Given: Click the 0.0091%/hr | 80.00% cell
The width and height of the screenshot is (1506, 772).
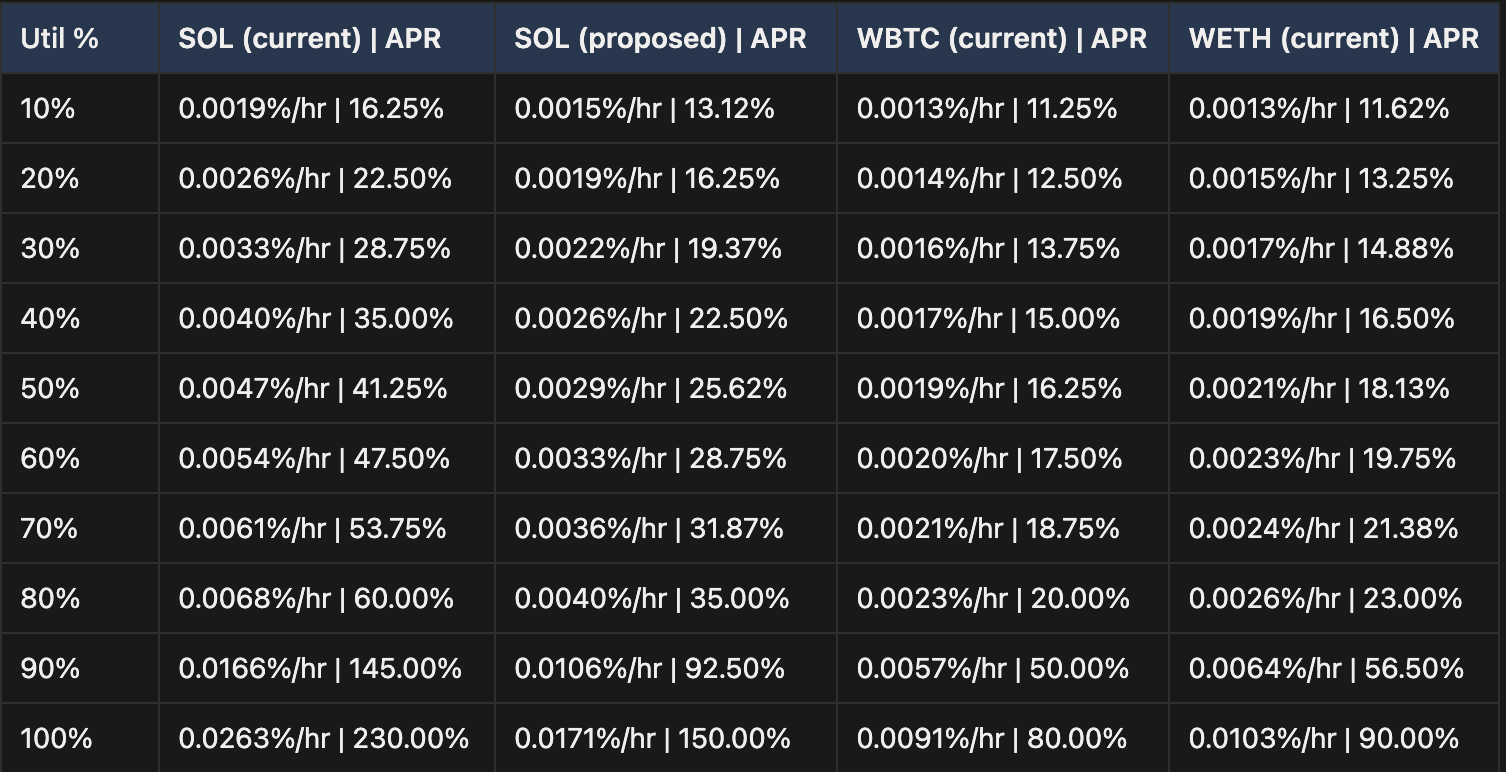Looking at the screenshot, I should tap(991, 738).
